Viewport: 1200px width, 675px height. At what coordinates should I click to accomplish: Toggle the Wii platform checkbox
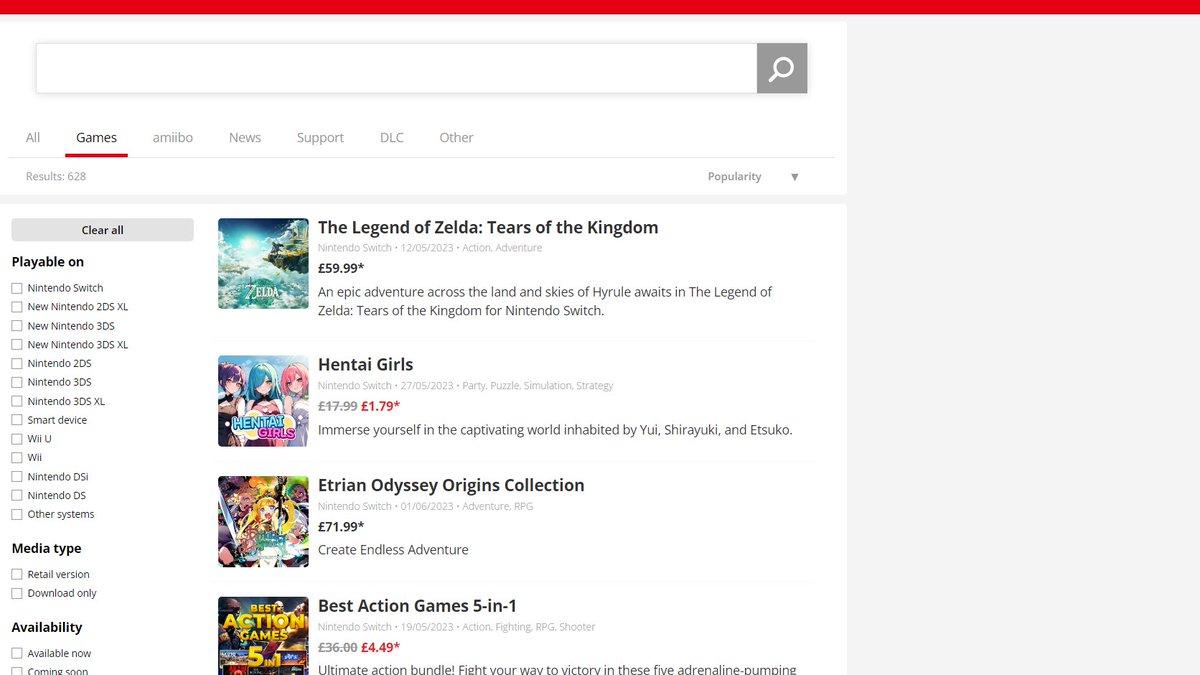coord(17,458)
